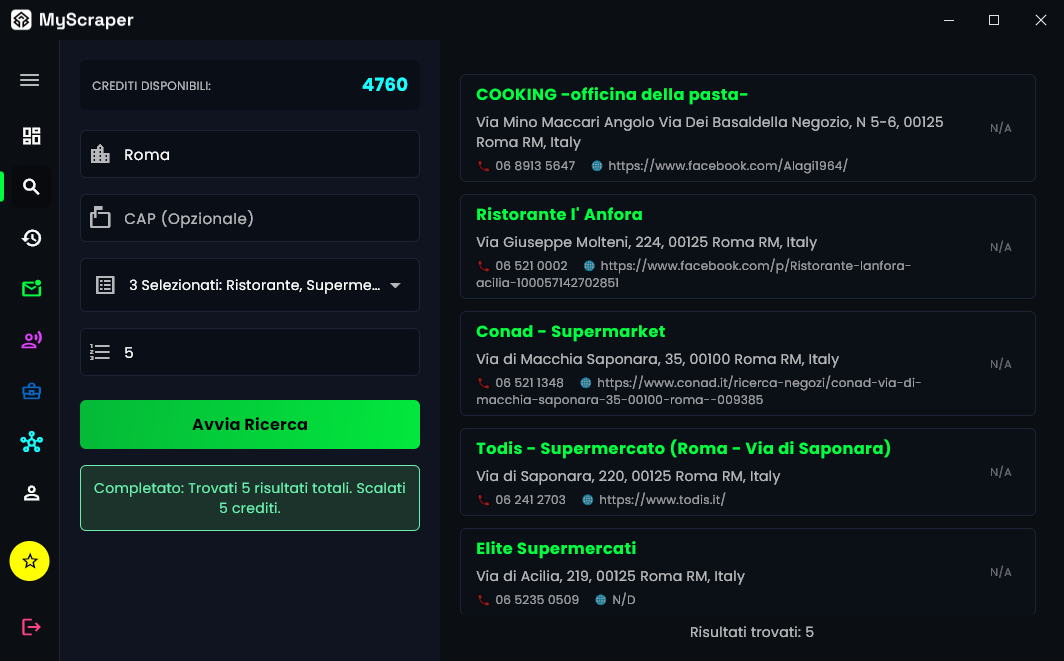Open the user account profile icon

29,493
